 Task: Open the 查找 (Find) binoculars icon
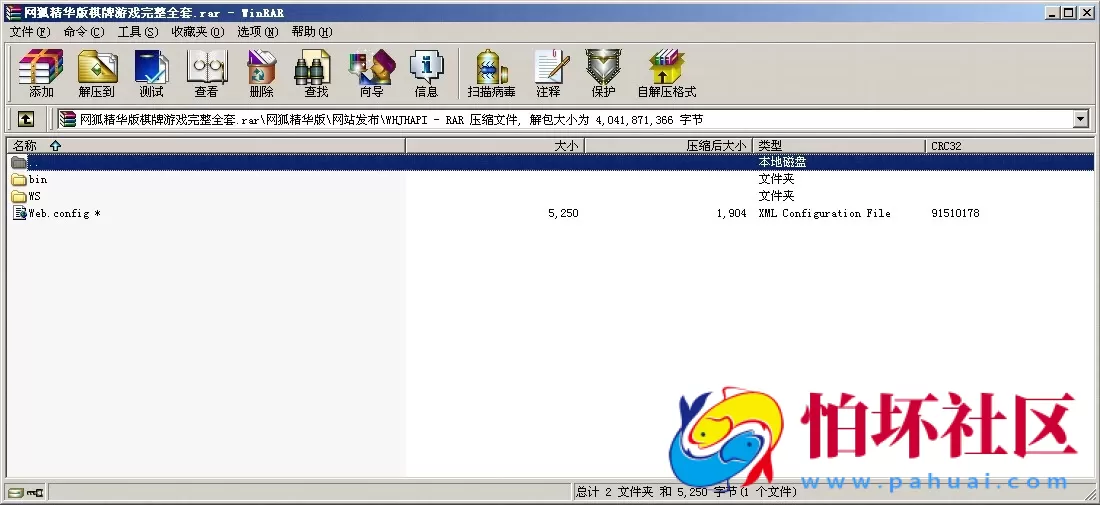point(316,73)
